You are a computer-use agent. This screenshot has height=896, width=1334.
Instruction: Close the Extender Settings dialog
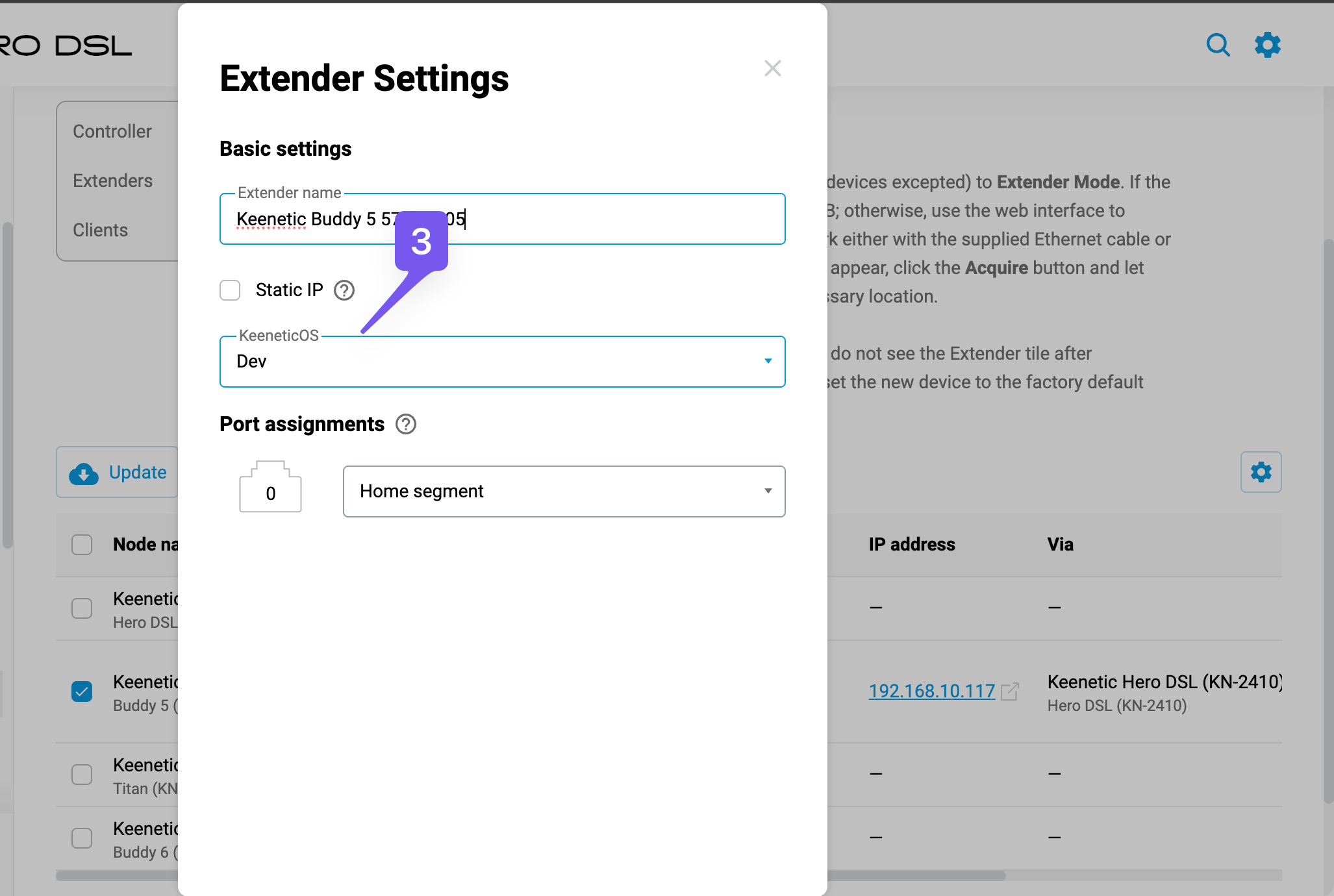click(x=772, y=68)
